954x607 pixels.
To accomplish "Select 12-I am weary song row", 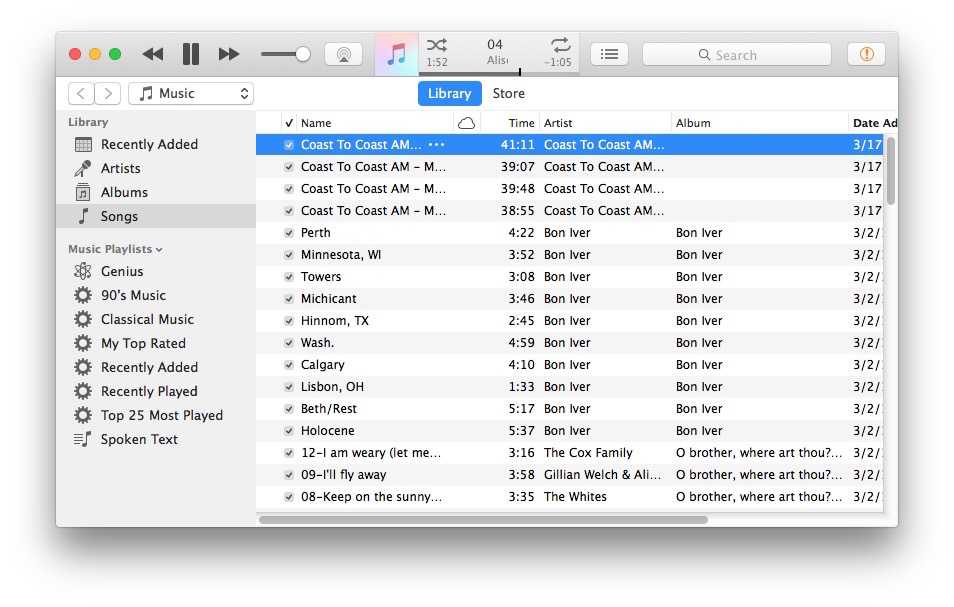I will pyautogui.click(x=569, y=453).
